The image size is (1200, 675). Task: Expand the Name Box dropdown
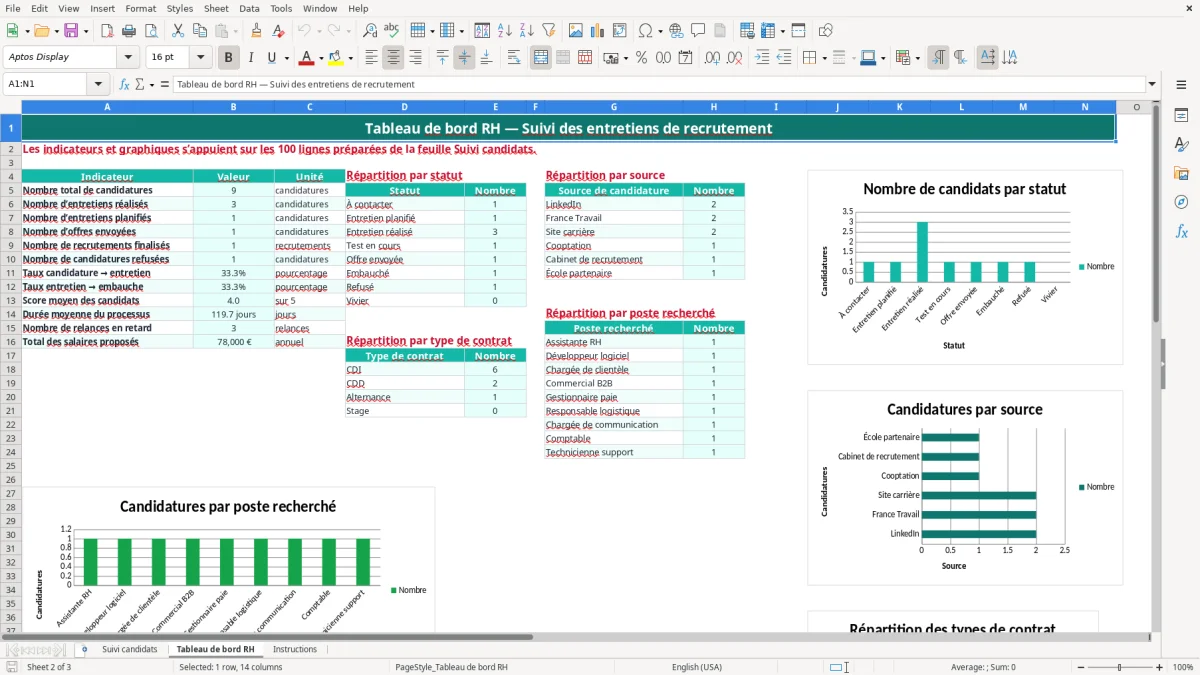point(98,85)
